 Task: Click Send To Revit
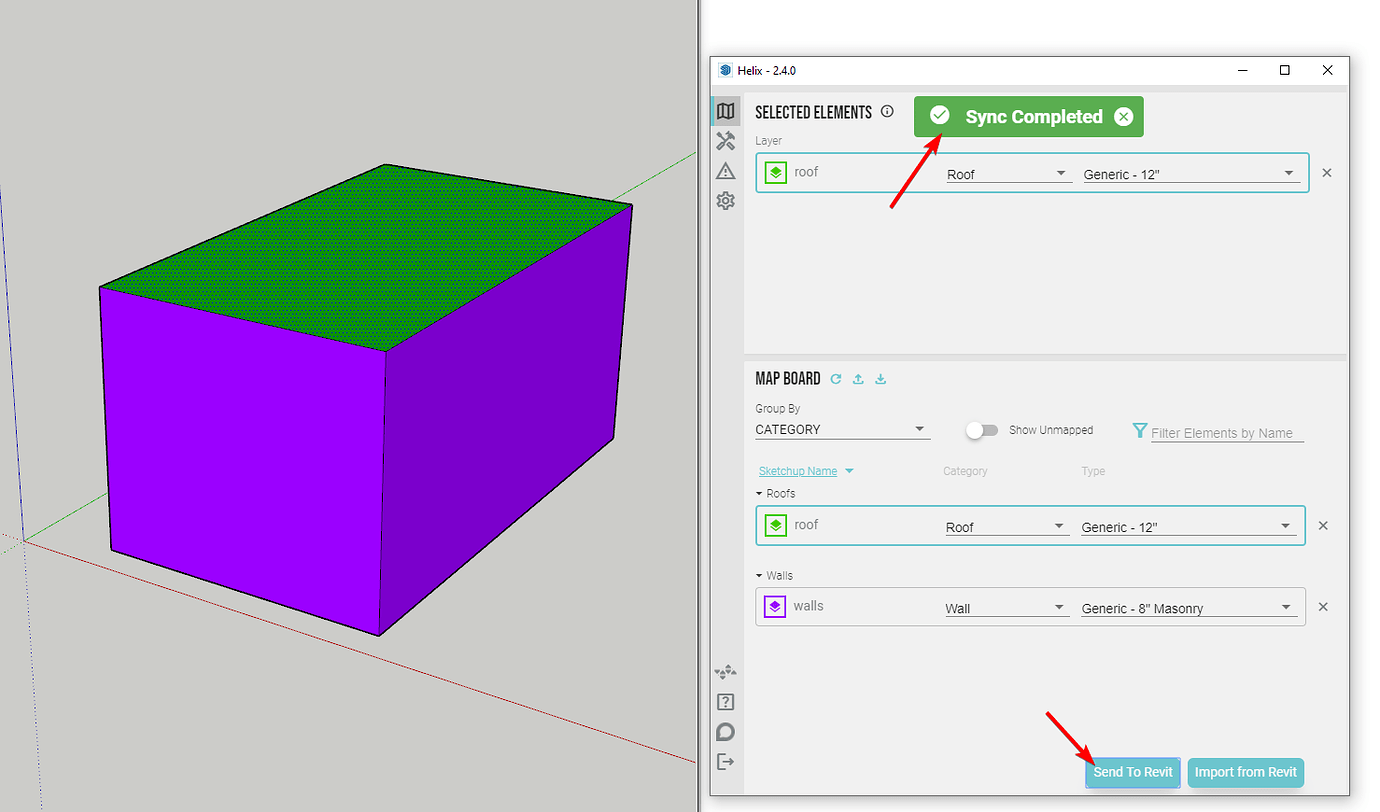point(1132,772)
